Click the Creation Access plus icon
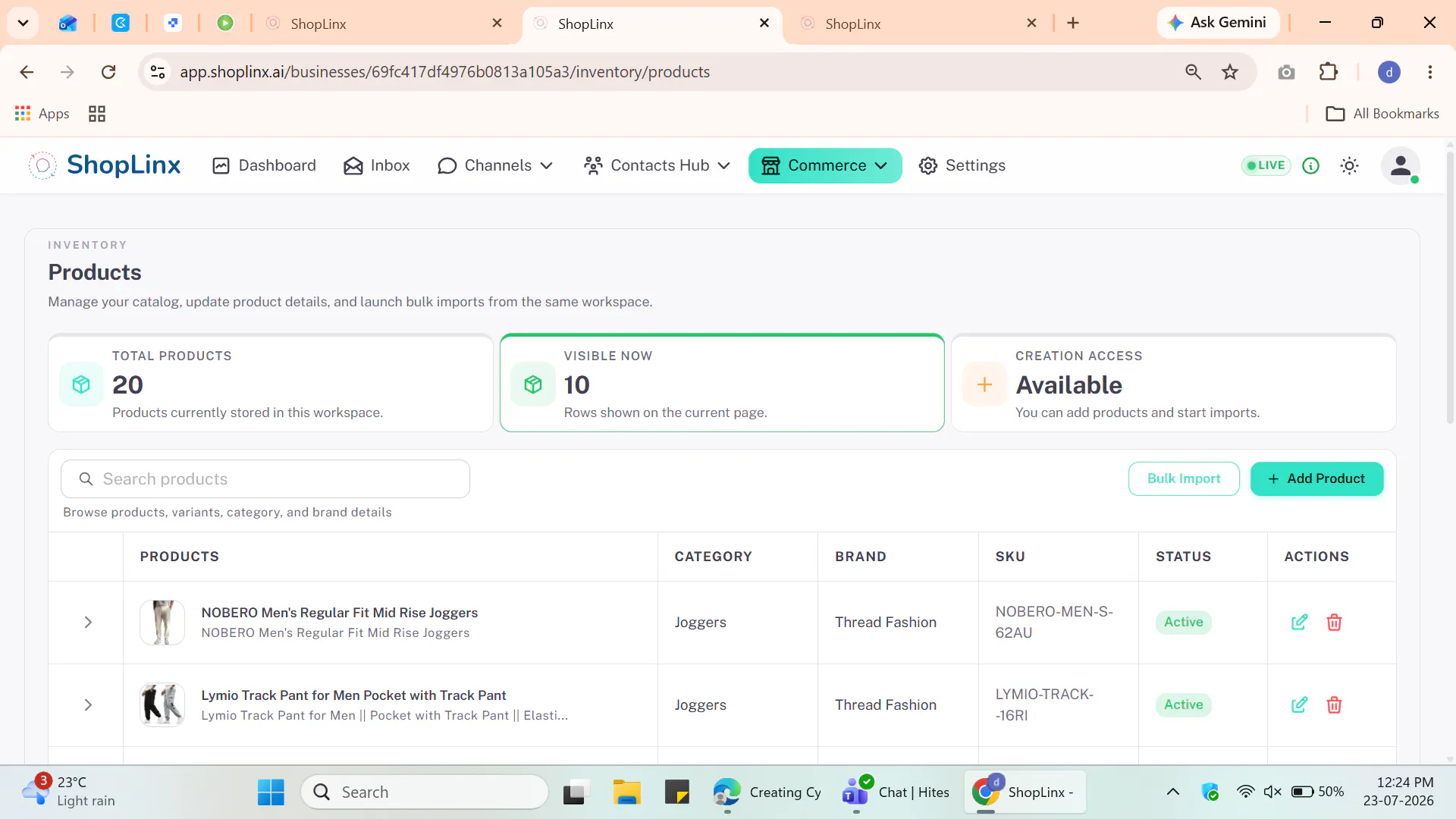The height and width of the screenshot is (819, 1456). (x=984, y=384)
